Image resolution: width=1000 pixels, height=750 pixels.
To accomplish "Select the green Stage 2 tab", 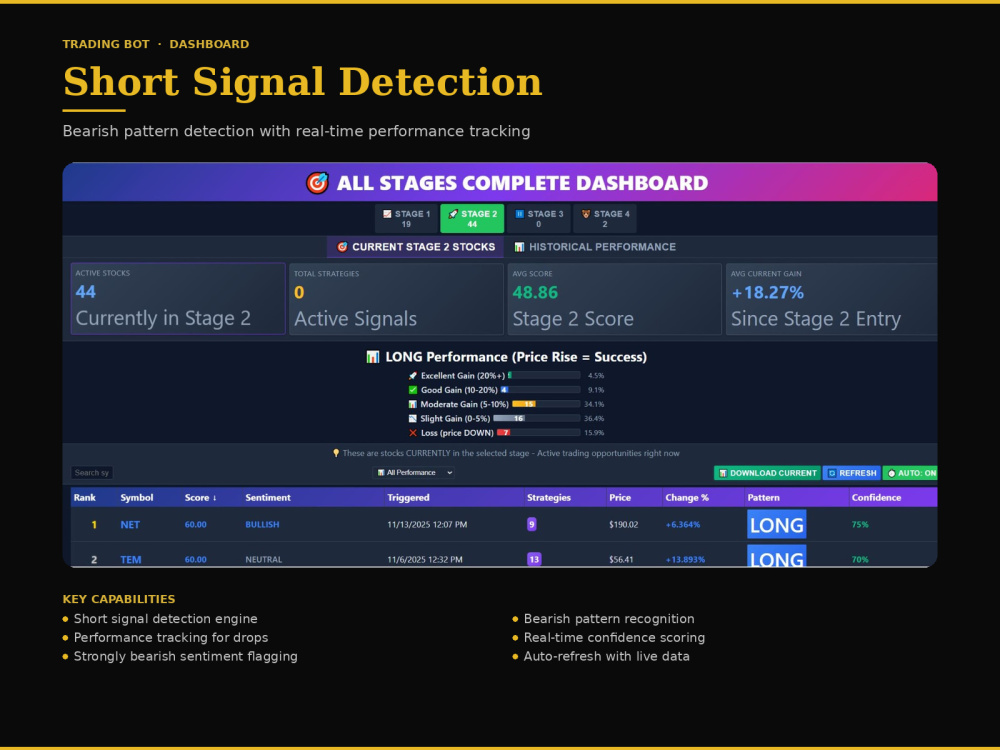I will (472, 219).
